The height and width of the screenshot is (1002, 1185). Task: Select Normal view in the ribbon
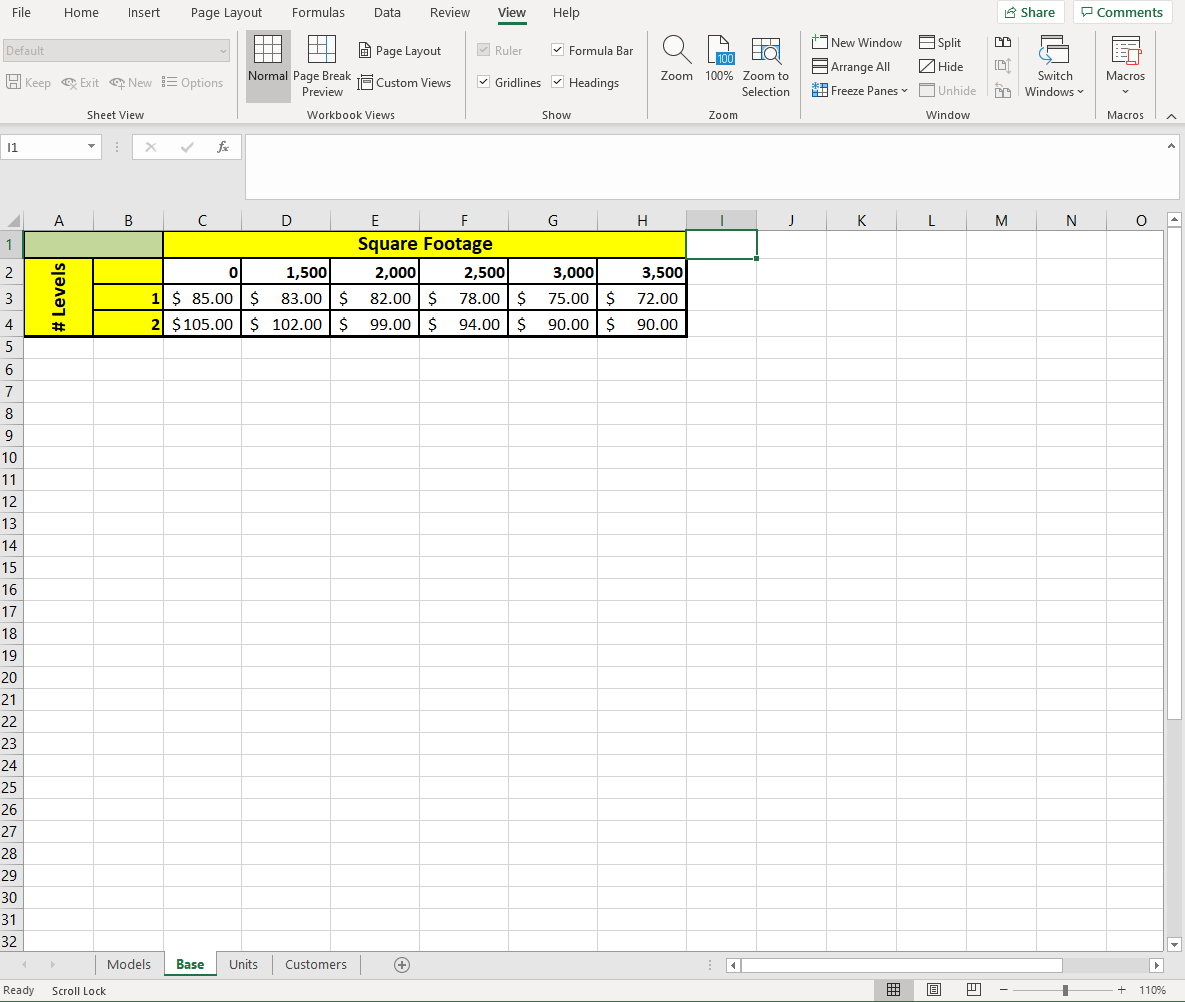click(267, 65)
